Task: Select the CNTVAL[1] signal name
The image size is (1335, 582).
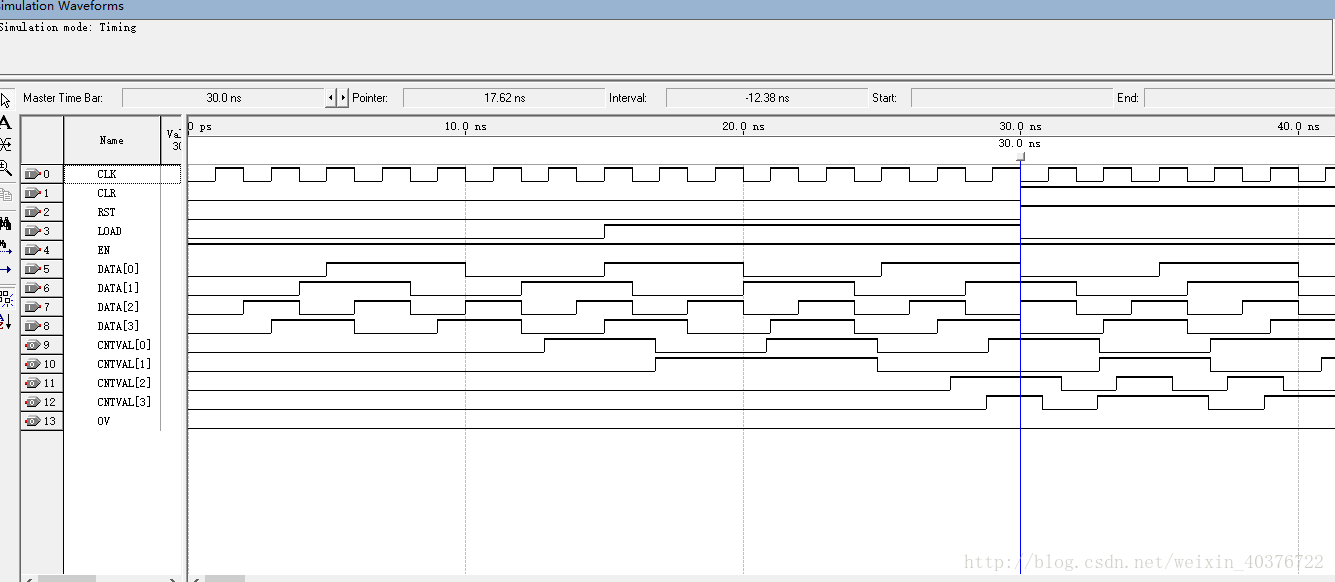Action: tap(124, 364)
